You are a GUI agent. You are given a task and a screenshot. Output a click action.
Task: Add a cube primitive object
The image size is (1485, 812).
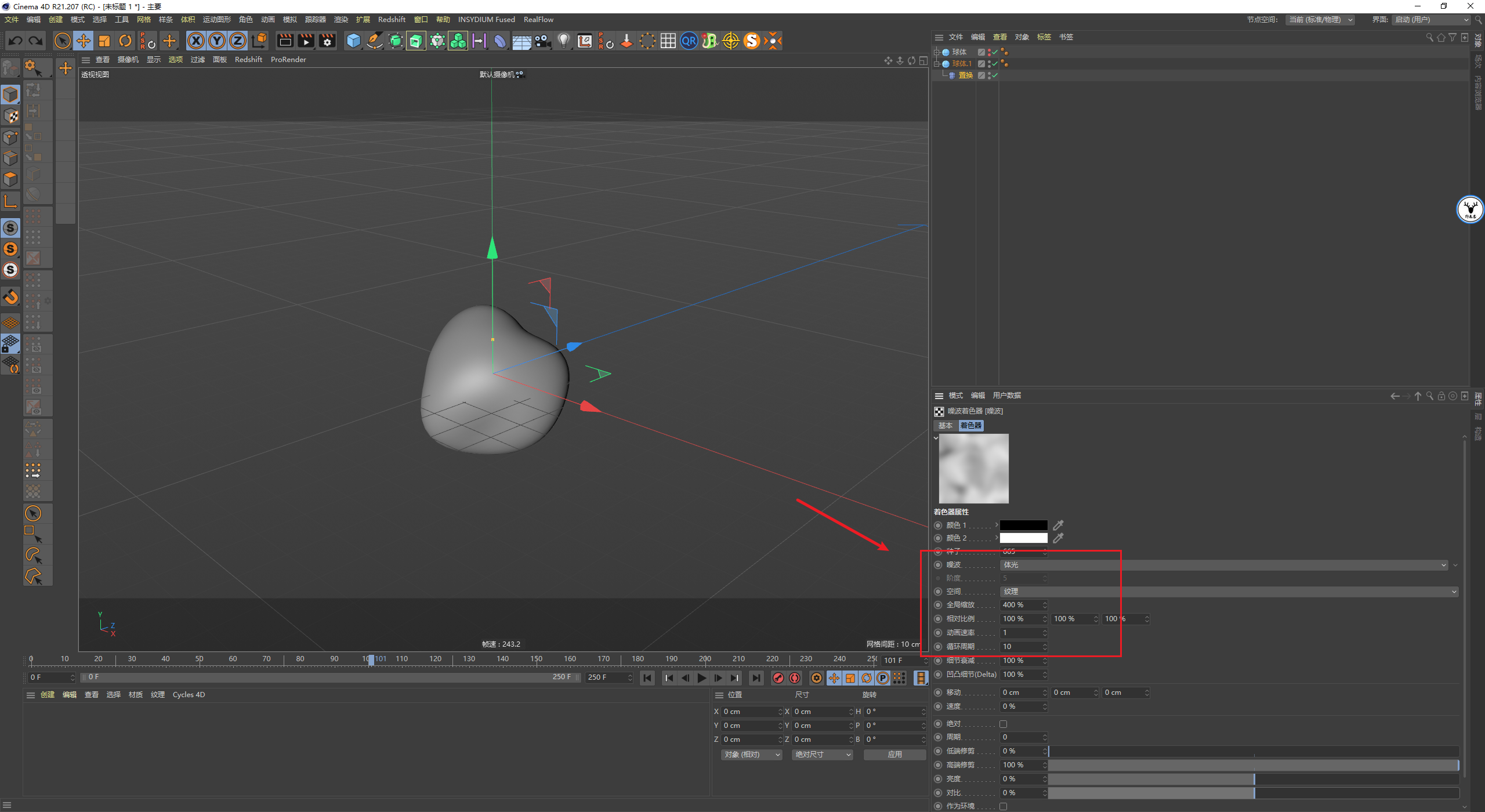[x=353, y=41]
